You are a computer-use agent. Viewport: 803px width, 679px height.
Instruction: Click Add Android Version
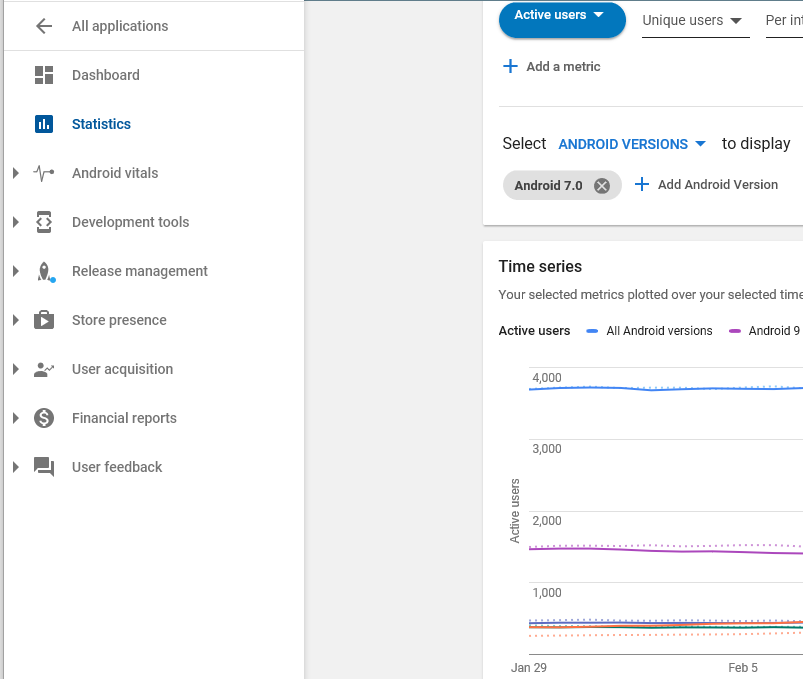pos(706,185)
